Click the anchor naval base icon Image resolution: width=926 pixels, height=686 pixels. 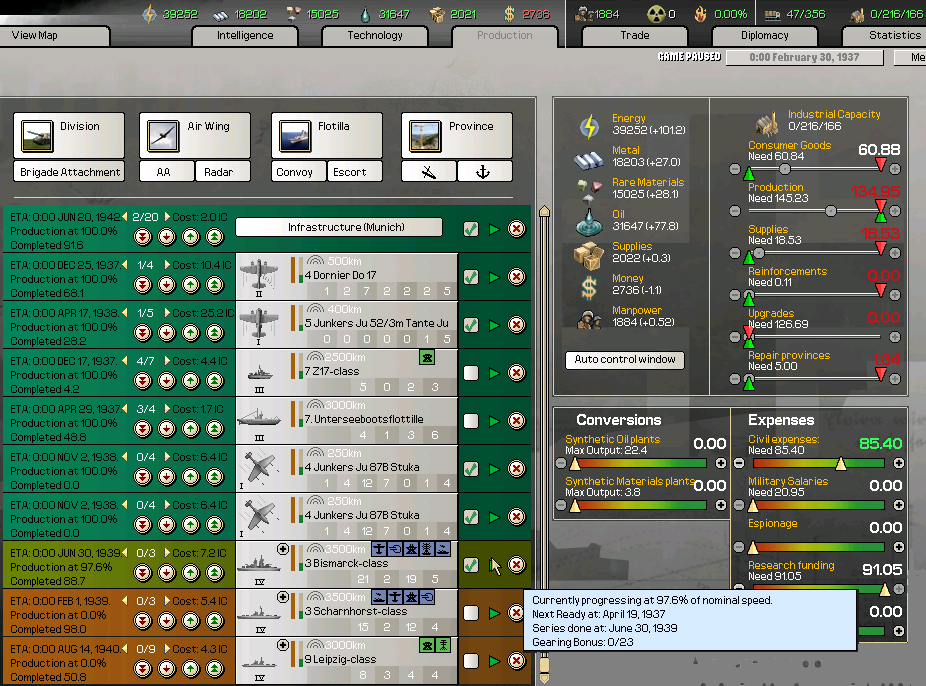[x=485, y=172]
